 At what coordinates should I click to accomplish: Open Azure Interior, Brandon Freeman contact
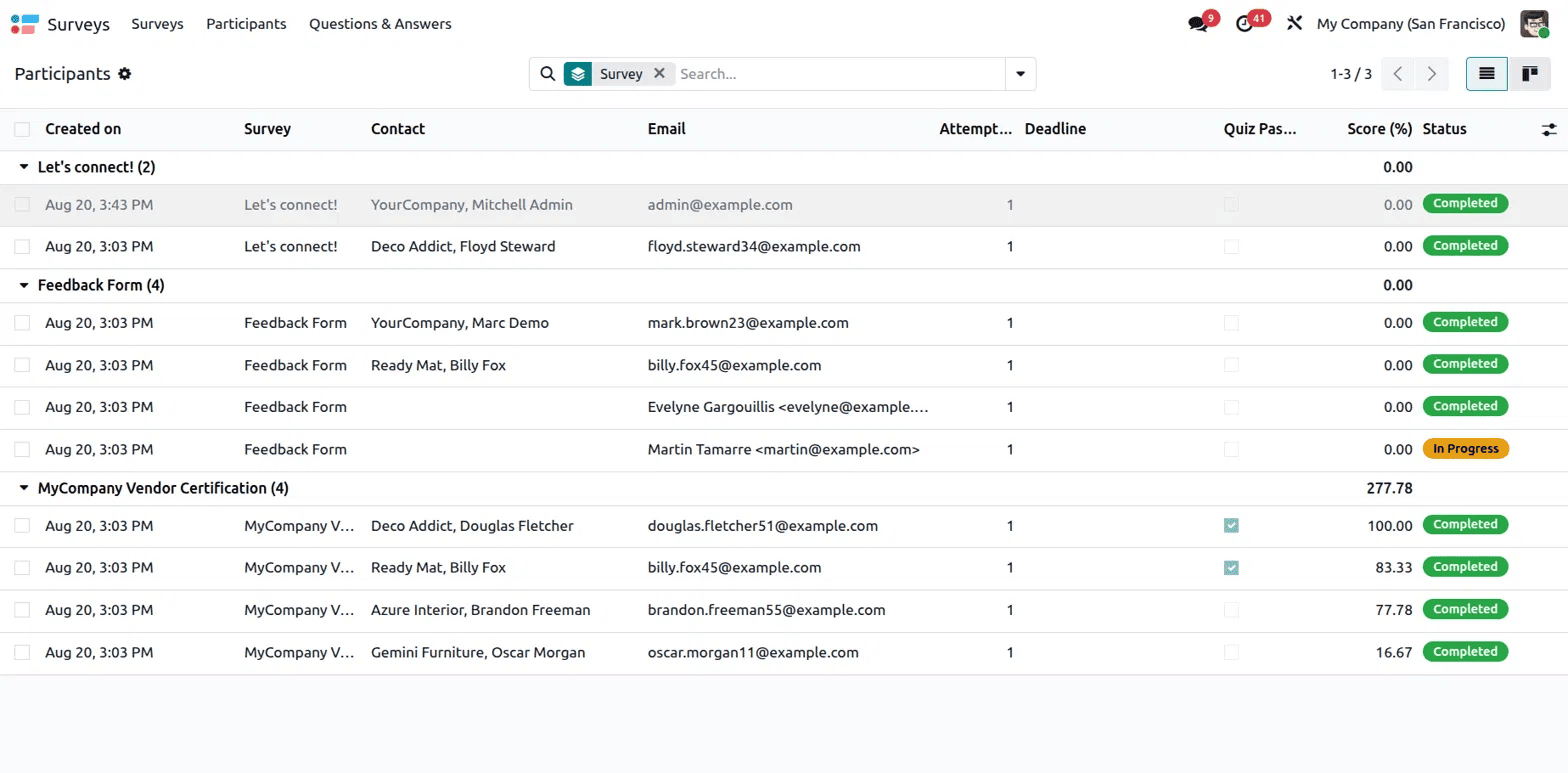[480, 610]
